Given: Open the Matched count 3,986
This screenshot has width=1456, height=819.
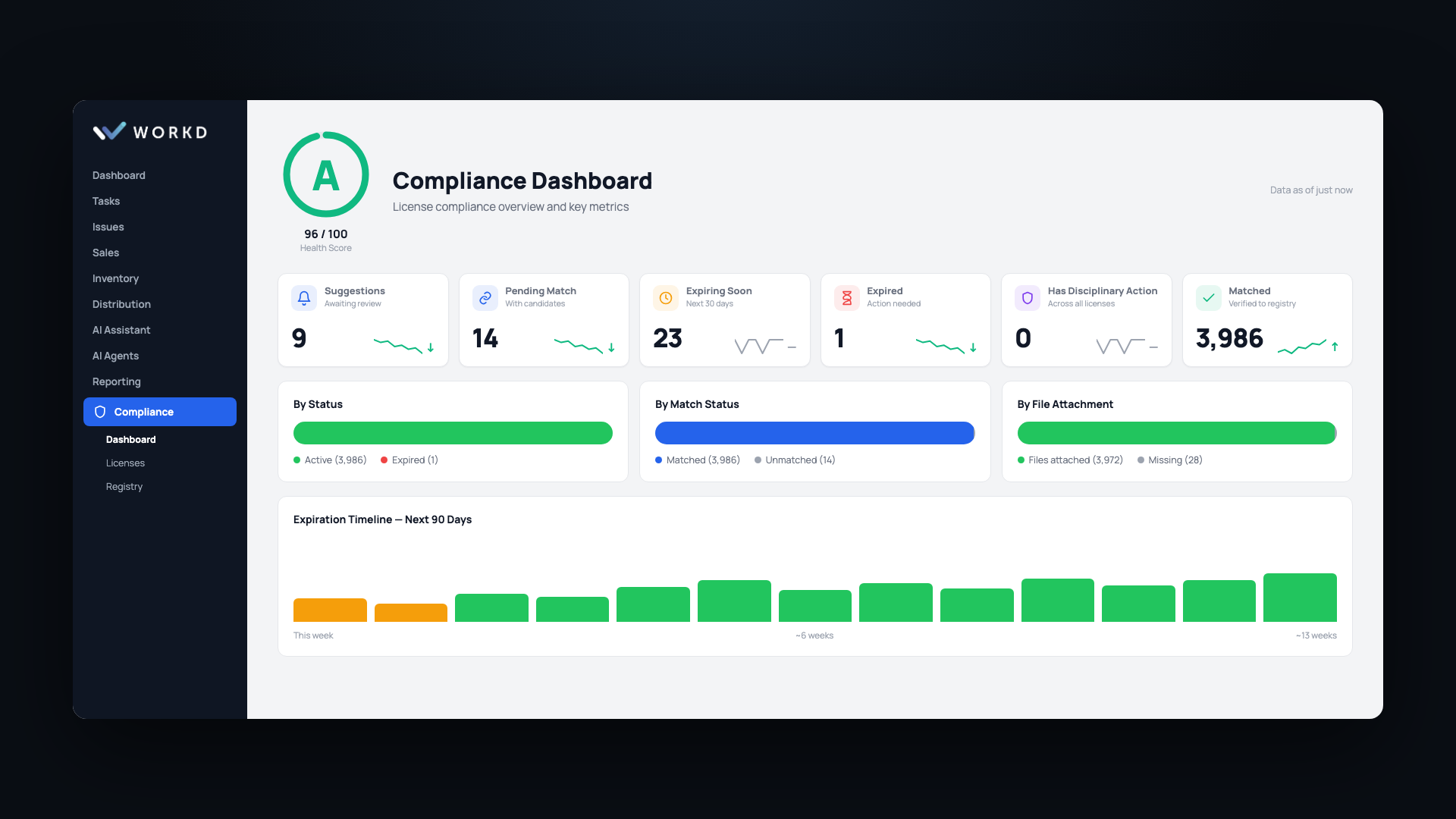Looking at the screenshot, I should (x=1230, y=338).
